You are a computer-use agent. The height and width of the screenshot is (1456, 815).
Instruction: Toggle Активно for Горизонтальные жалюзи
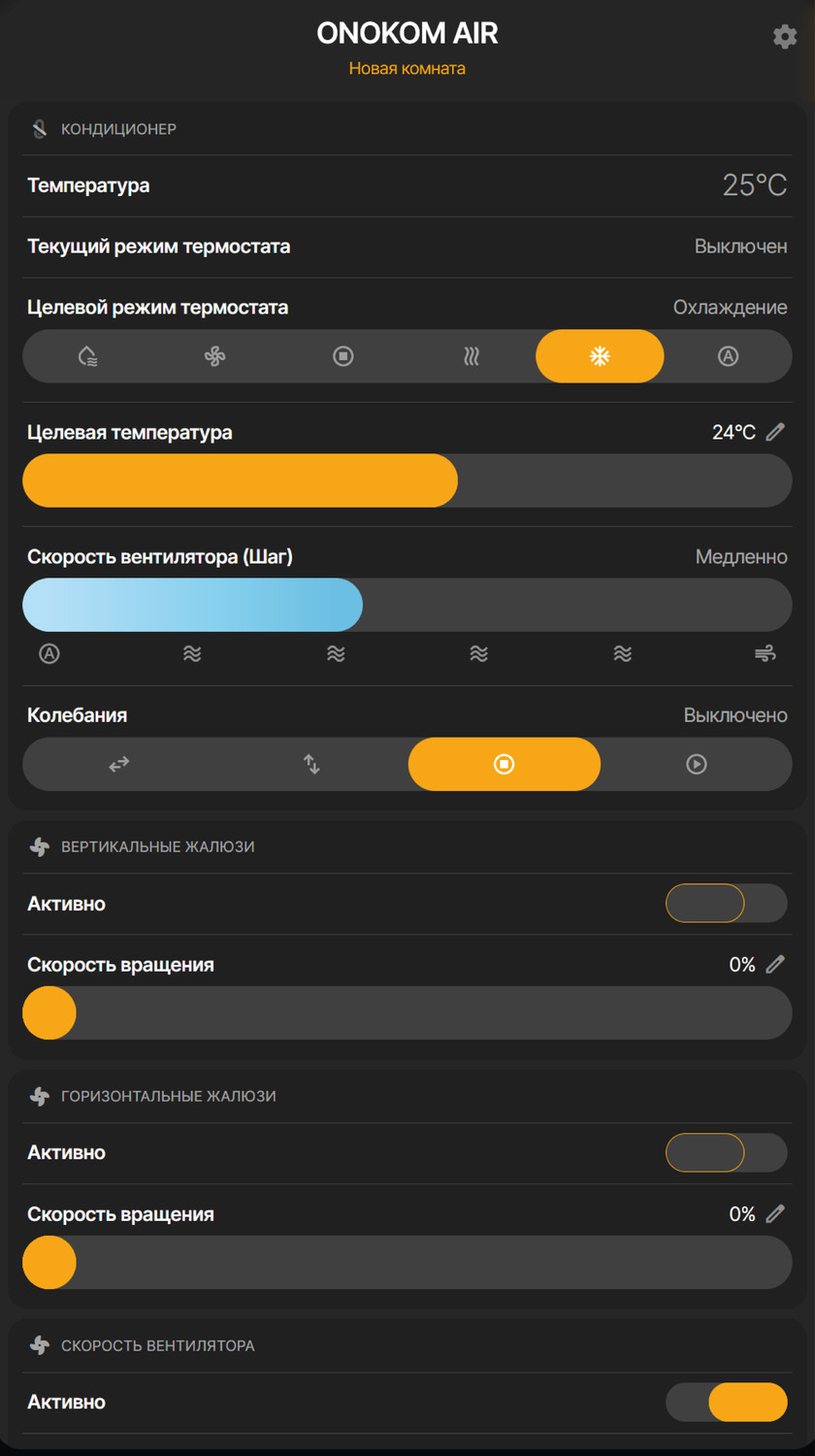pos(726,1153)
